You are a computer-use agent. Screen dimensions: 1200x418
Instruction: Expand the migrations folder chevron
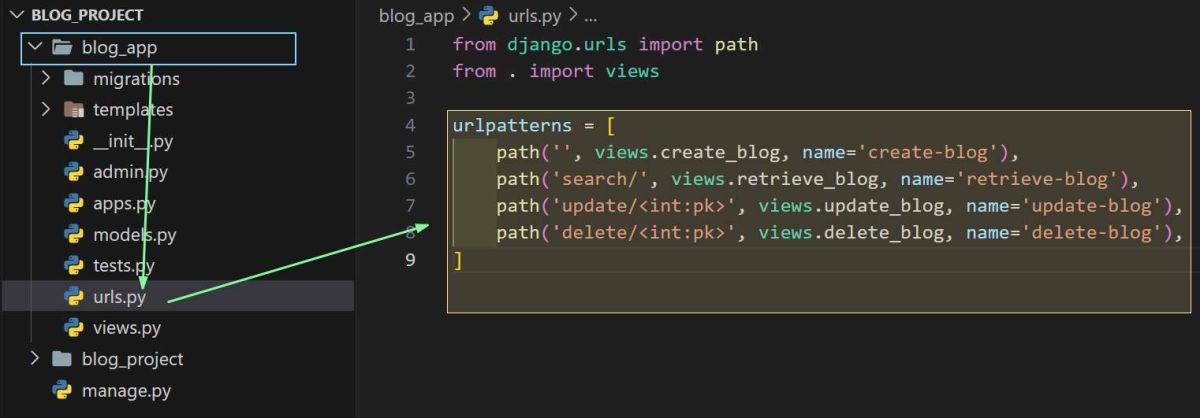46,78
